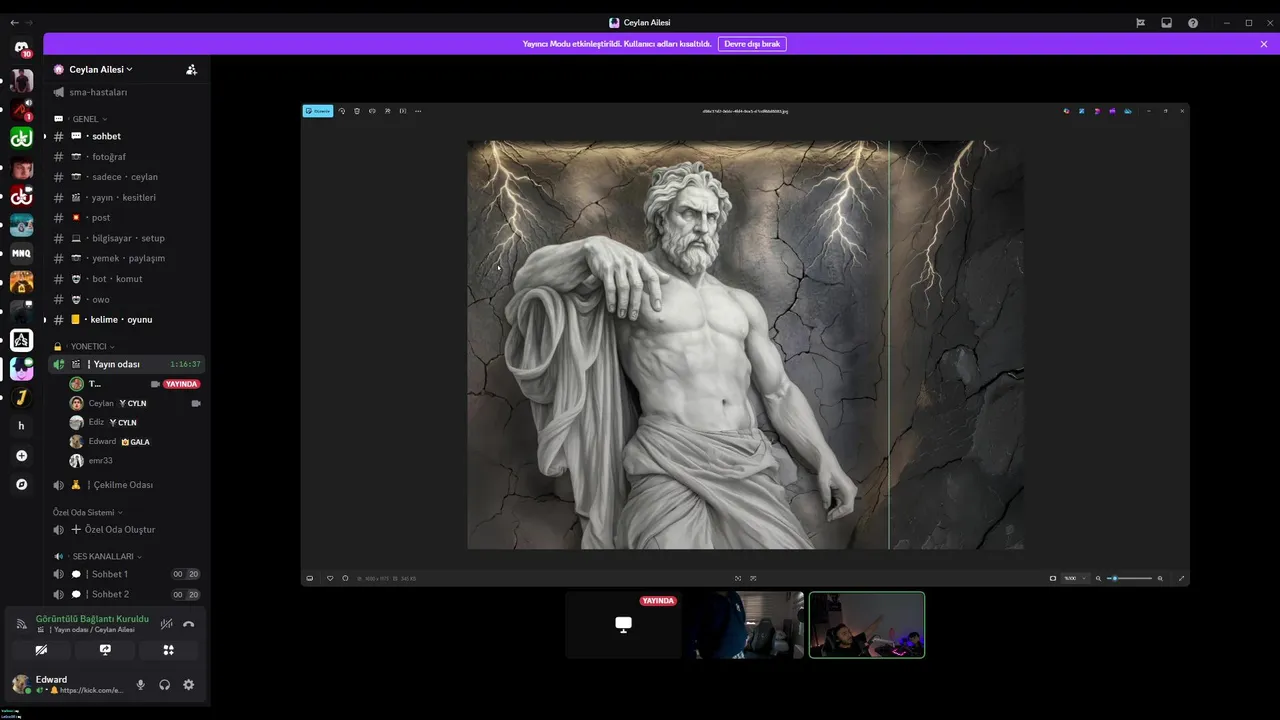Viewport: 1280px width, 720px height.
Task: Open the yellow J server icon
Action: tap(21, 397)
